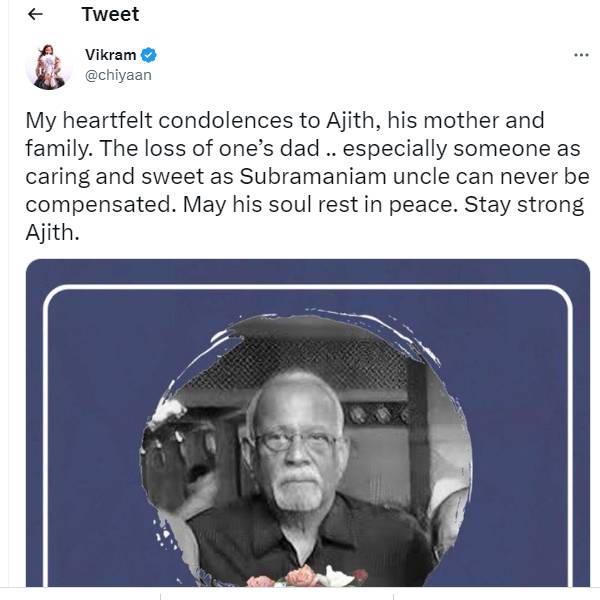Click the eyeglasses on the man's portrait
Image resolution: width=600 pixels, height=600 pixels.
click(x=295, y=442)
